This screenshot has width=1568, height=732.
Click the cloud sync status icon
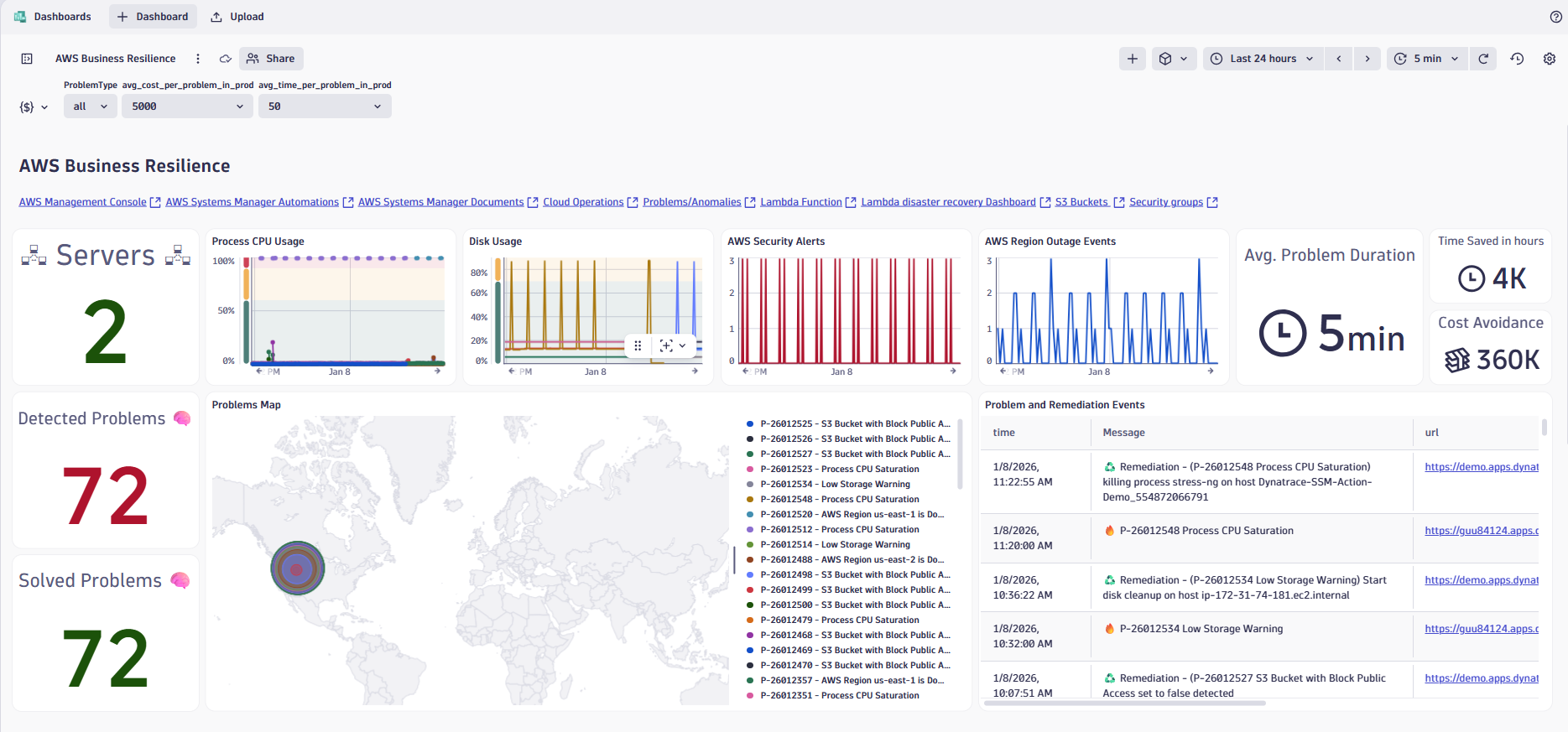(x=225, y=59)
